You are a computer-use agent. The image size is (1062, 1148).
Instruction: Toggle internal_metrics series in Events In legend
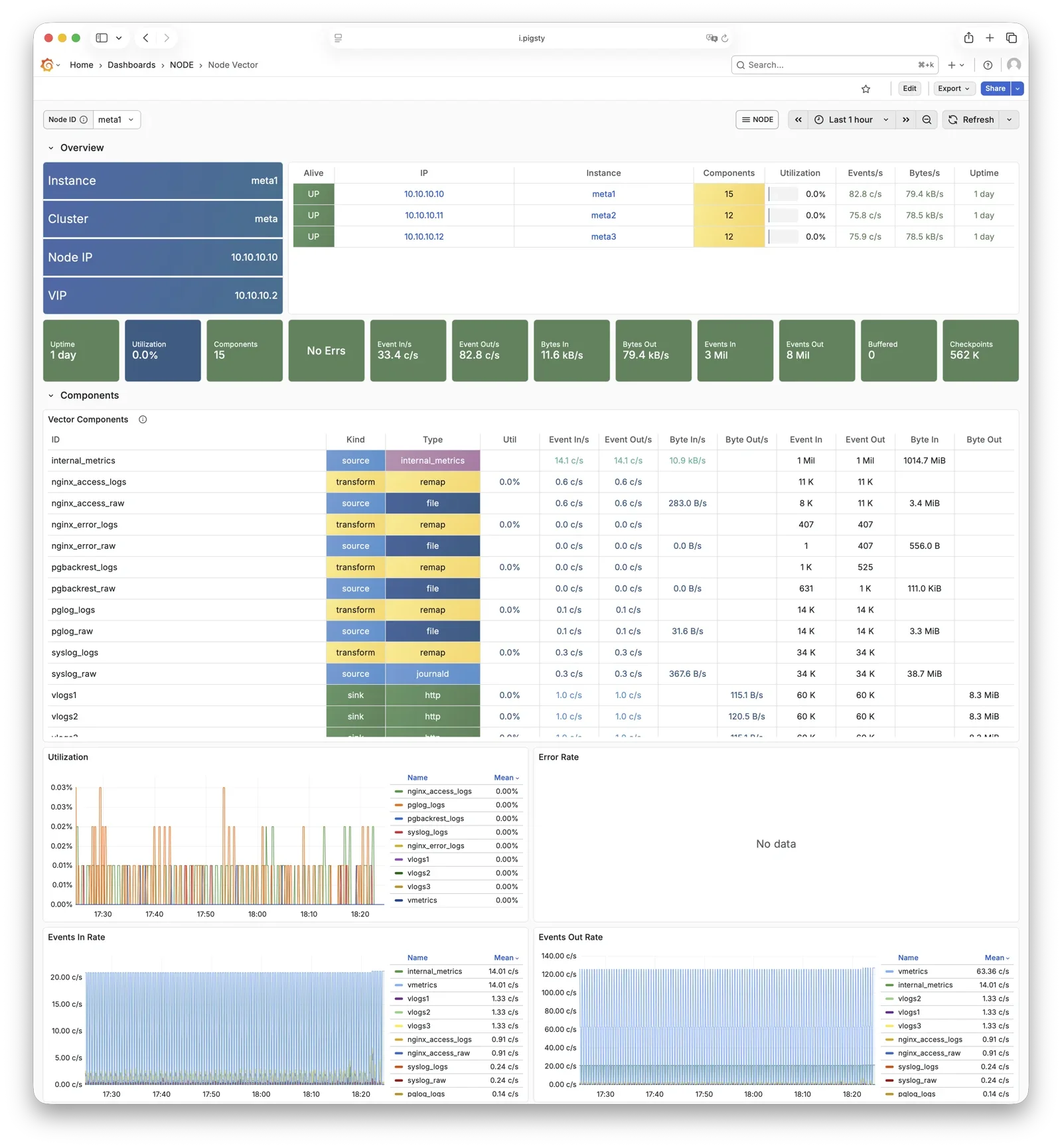click(434, 971)
